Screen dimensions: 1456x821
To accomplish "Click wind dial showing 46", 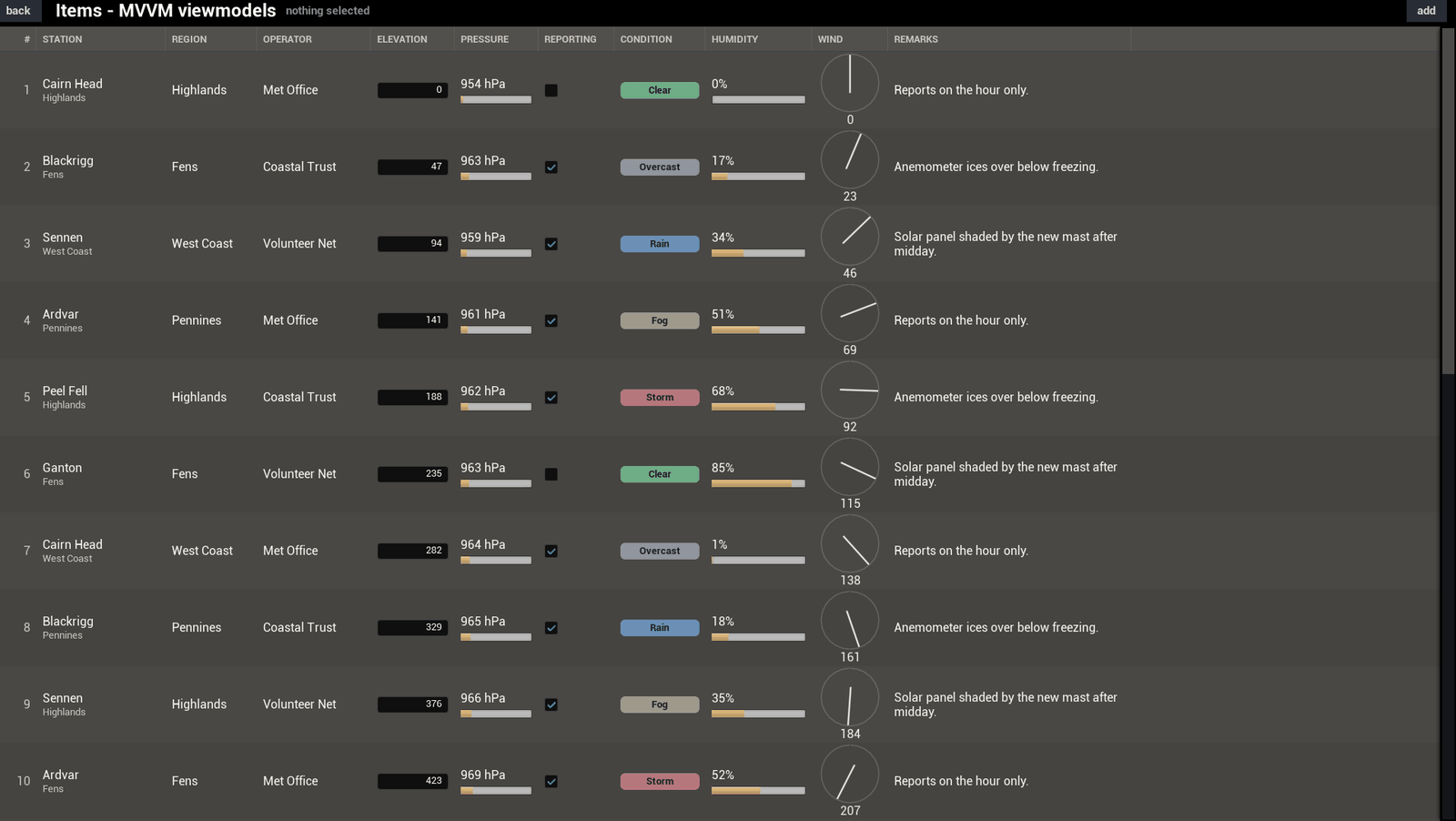I will [x=850, y=237].
